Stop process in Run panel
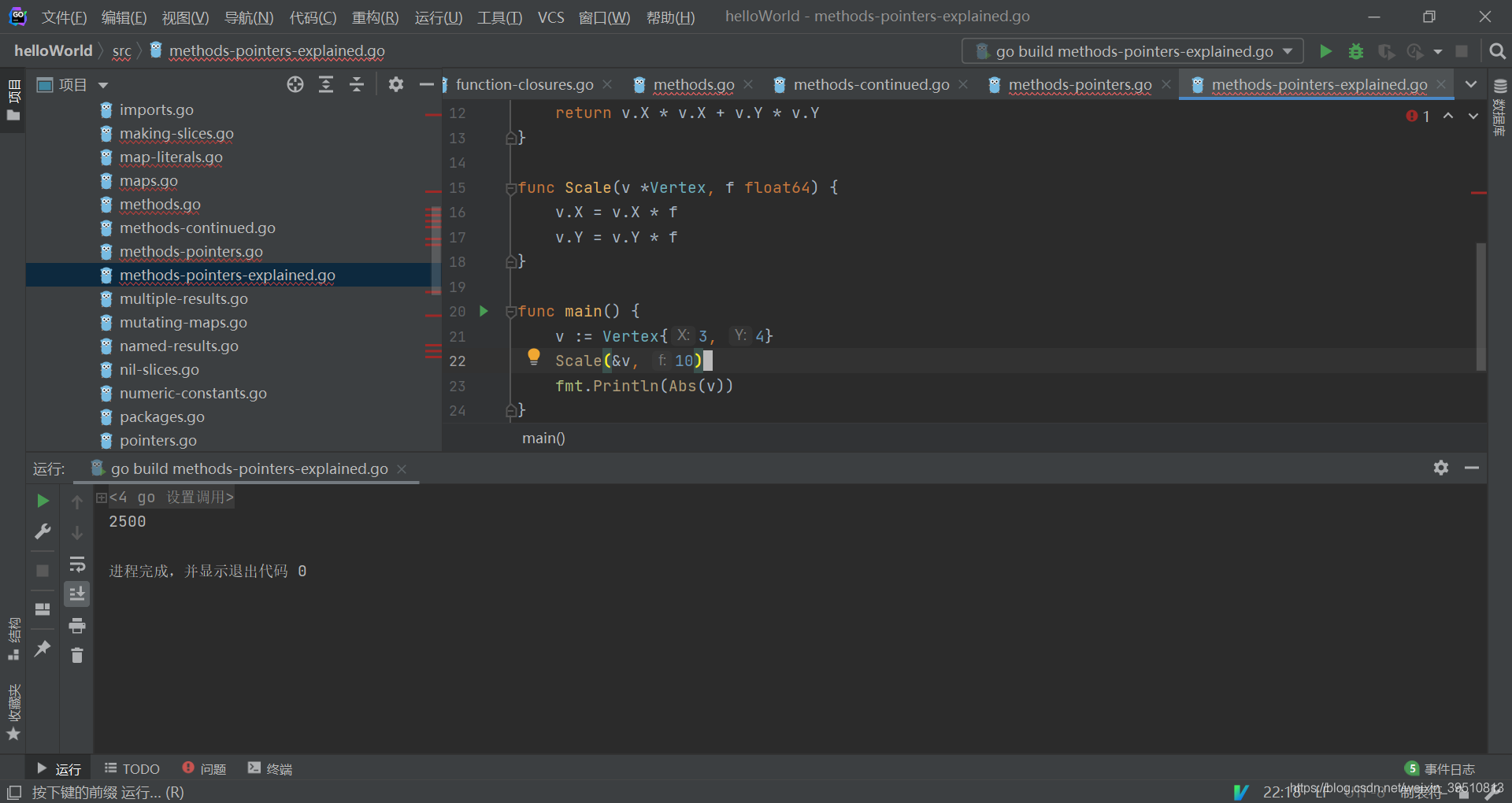 pyautogui.click(x=43, y=571)
